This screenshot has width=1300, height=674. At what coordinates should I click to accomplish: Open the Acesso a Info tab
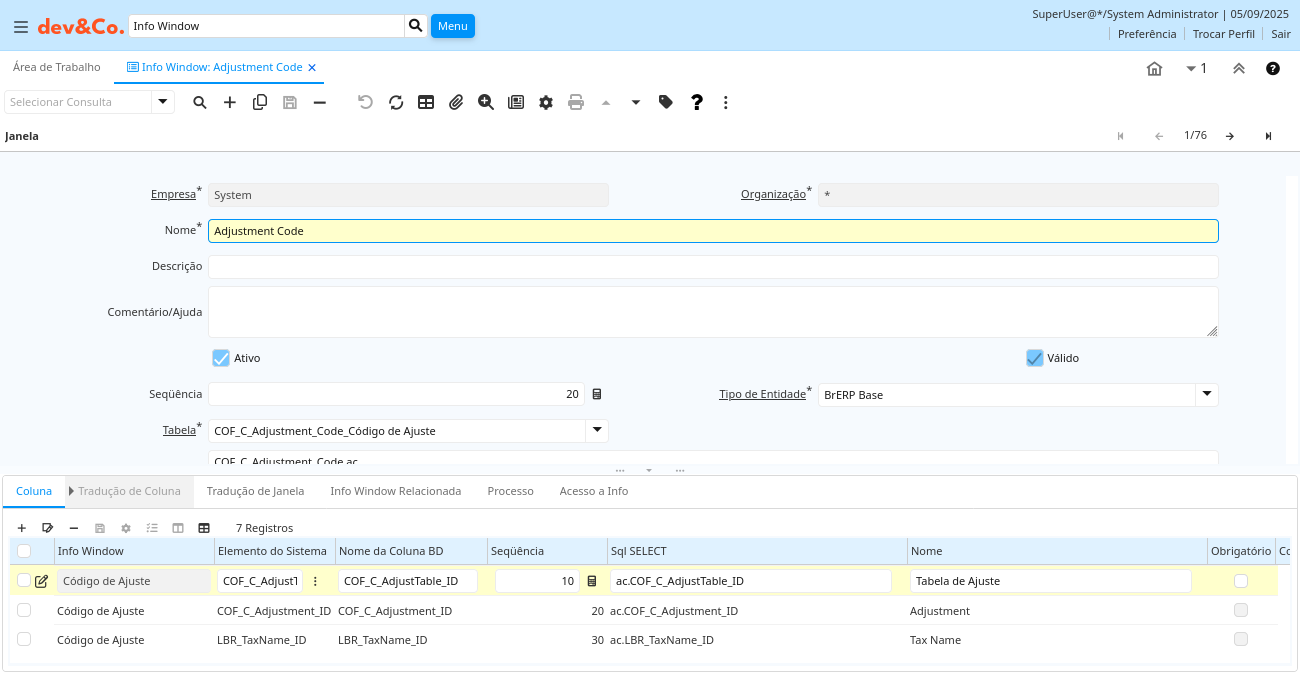(593, 491)
